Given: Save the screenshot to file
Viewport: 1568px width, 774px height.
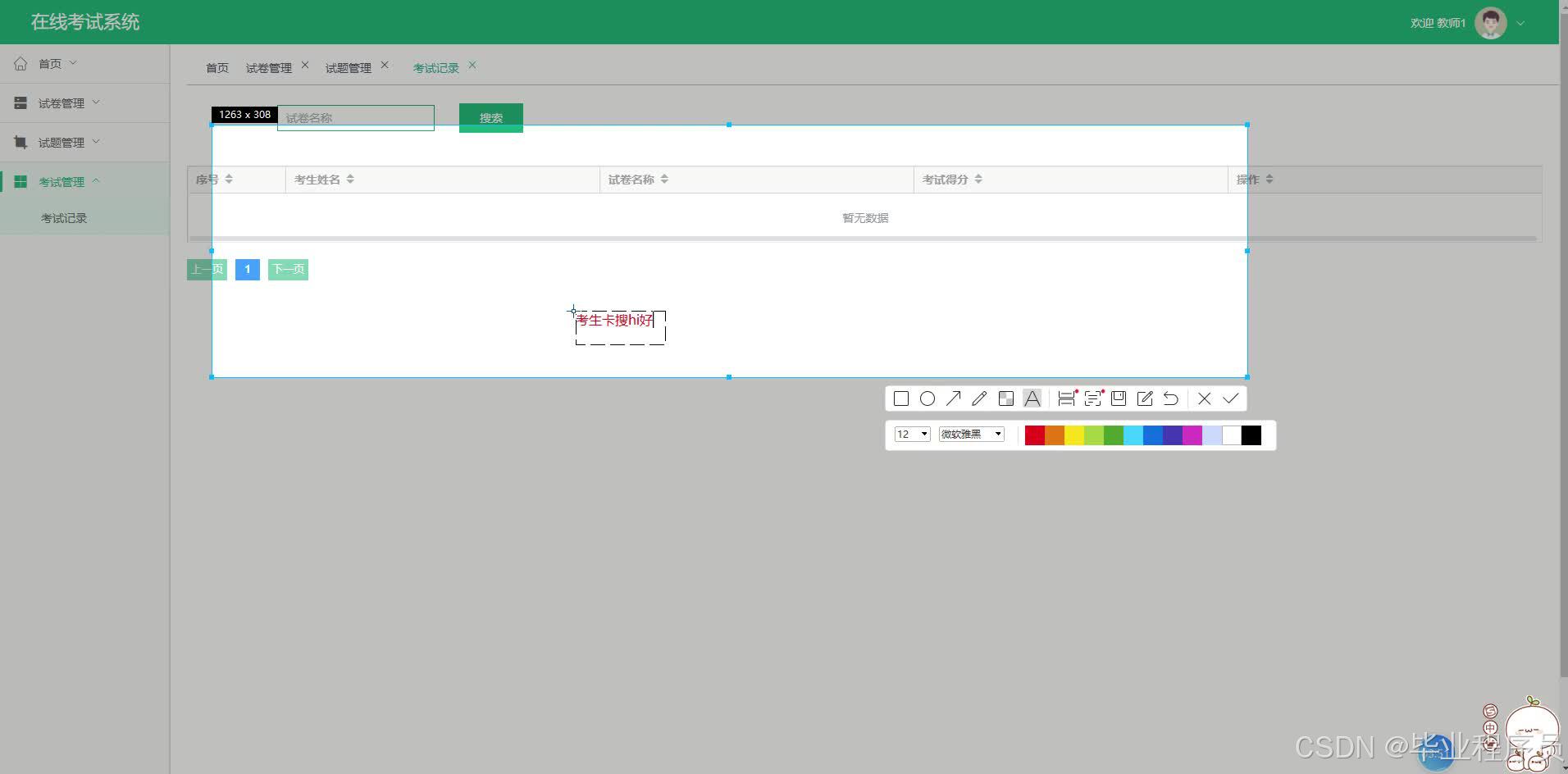Looking at the screenshot, I should point(1119,398).
